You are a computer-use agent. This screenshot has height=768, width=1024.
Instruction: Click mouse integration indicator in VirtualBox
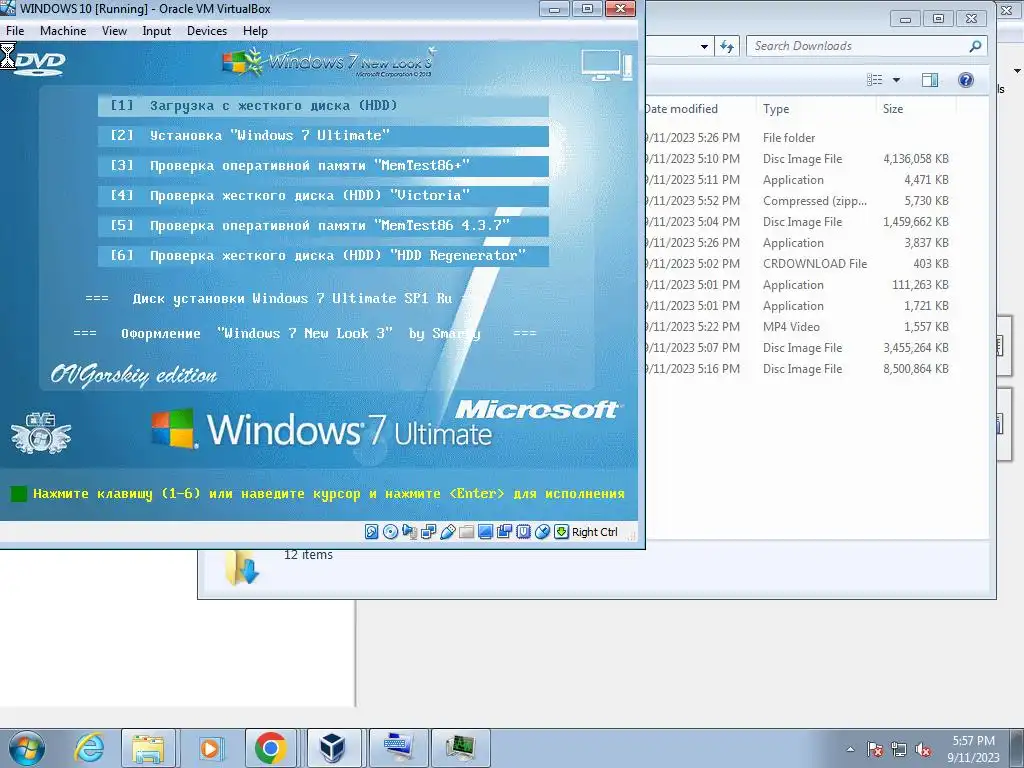542,532
